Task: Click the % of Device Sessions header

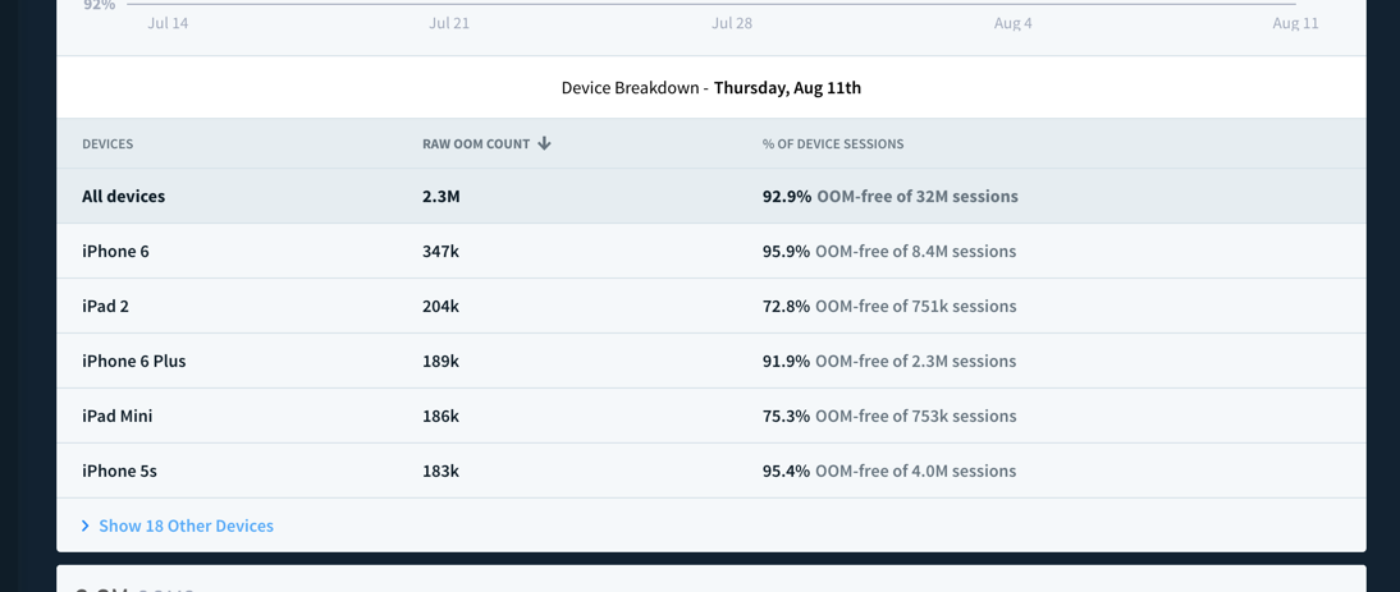Action: point(832,144)
